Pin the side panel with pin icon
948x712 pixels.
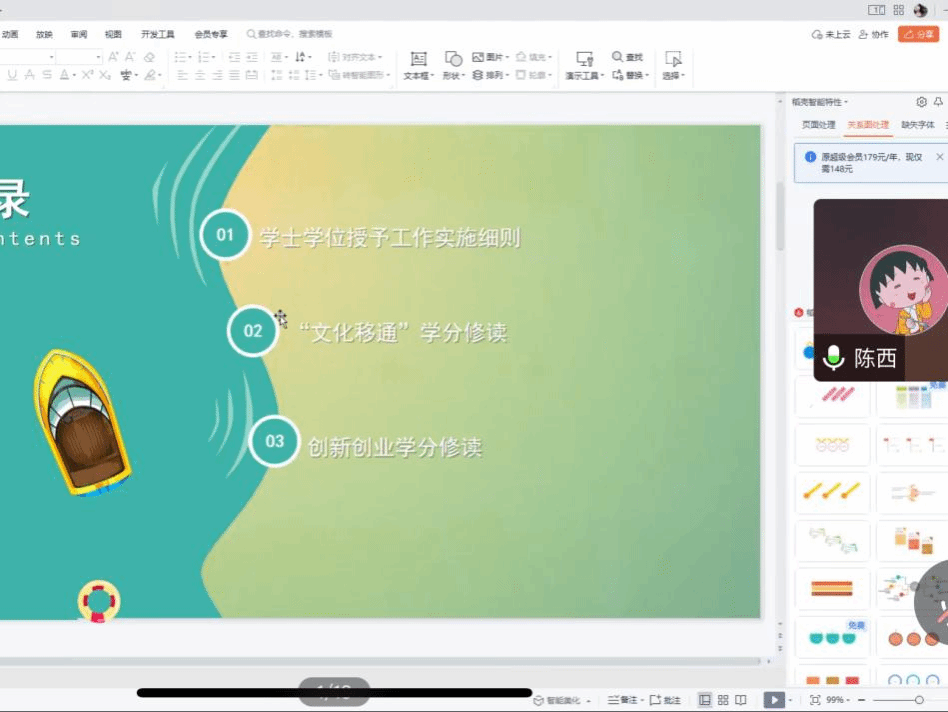pyautogui.click(x=938, y=102)
